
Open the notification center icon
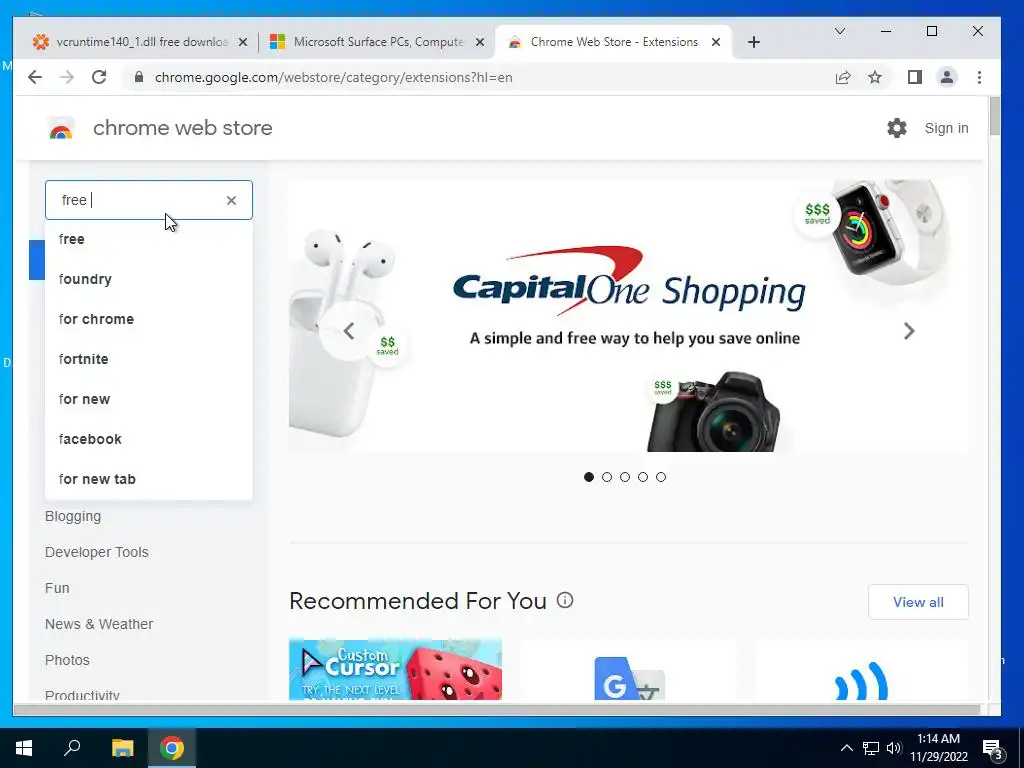tap(993, 749)
